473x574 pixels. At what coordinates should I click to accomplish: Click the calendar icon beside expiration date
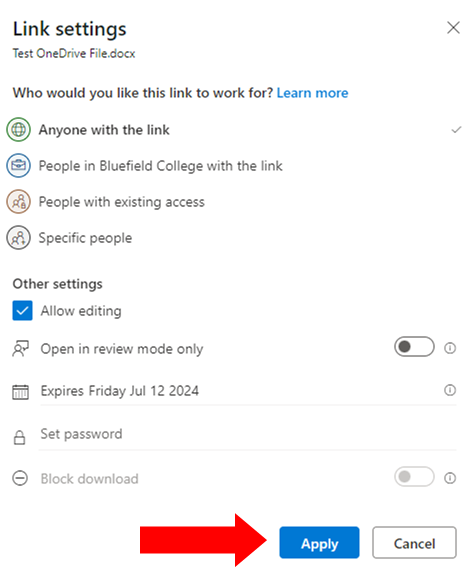tap(21, 391)
